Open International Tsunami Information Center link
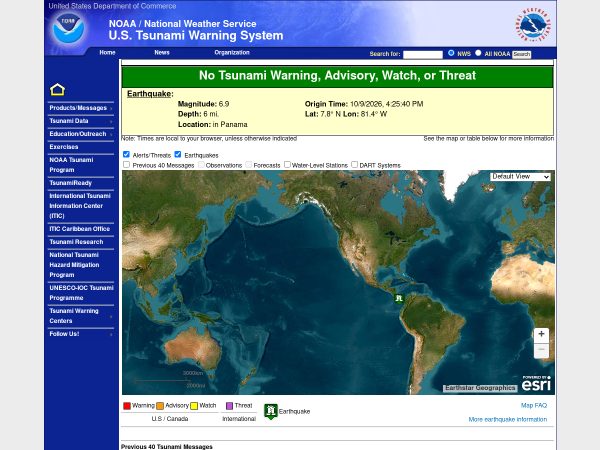 (x=80, y=206)
